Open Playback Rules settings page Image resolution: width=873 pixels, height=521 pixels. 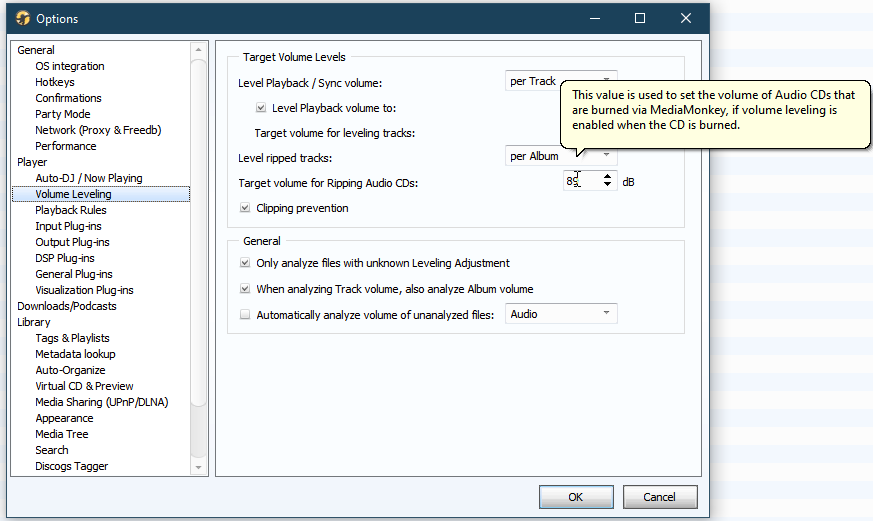(70, 210)
